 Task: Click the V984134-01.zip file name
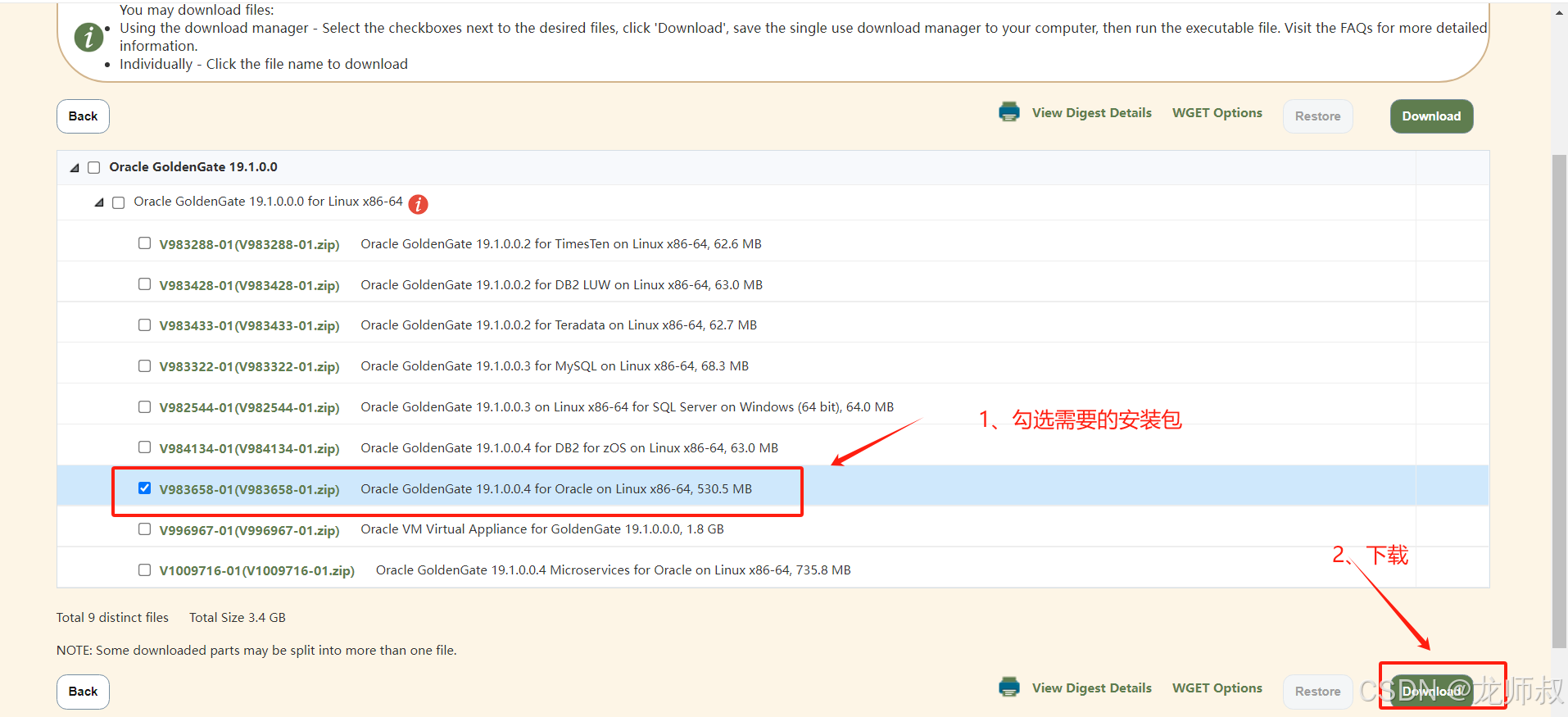click(249, 448)
